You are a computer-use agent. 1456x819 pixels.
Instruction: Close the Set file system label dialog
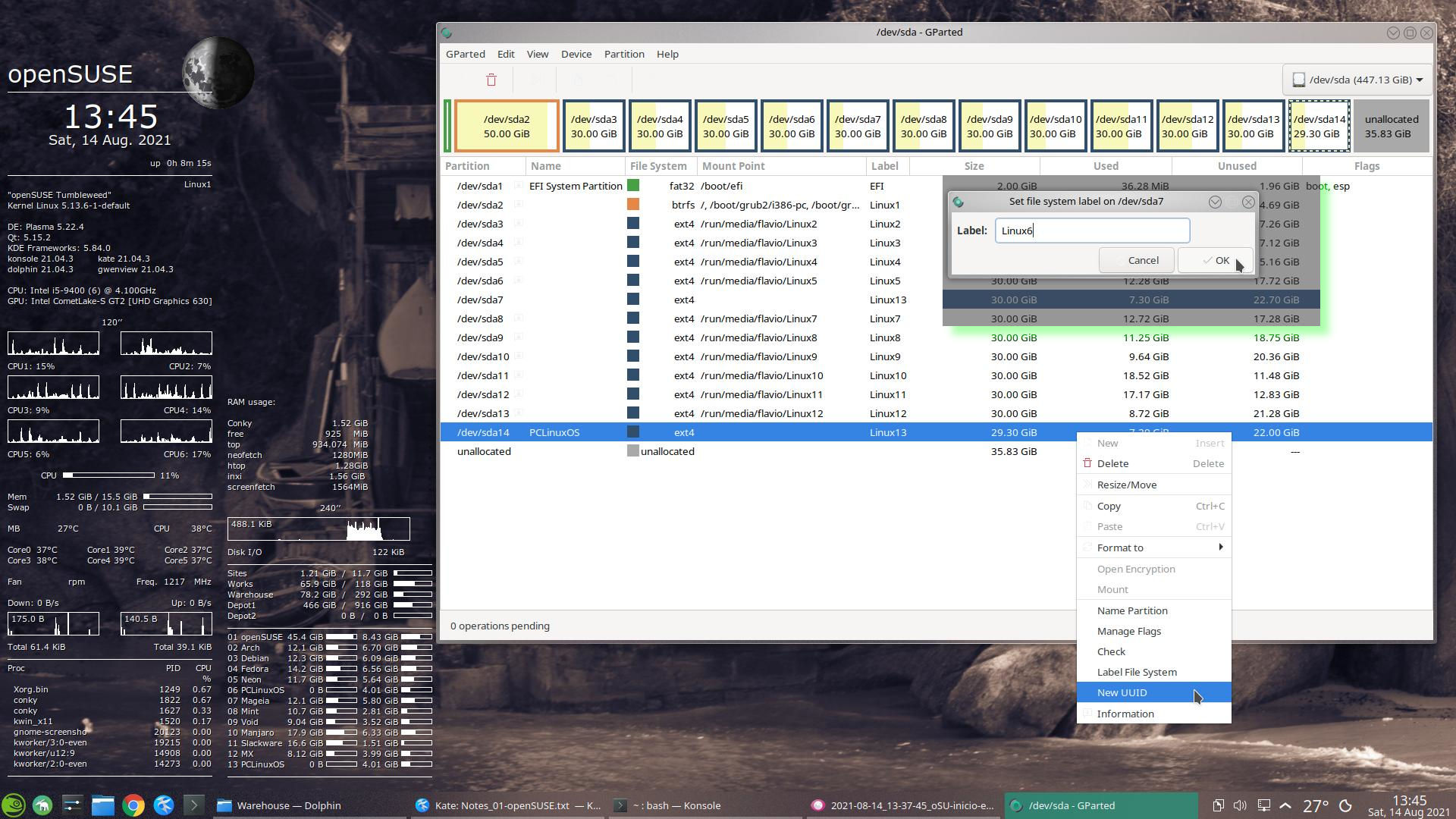(1248, 202)
